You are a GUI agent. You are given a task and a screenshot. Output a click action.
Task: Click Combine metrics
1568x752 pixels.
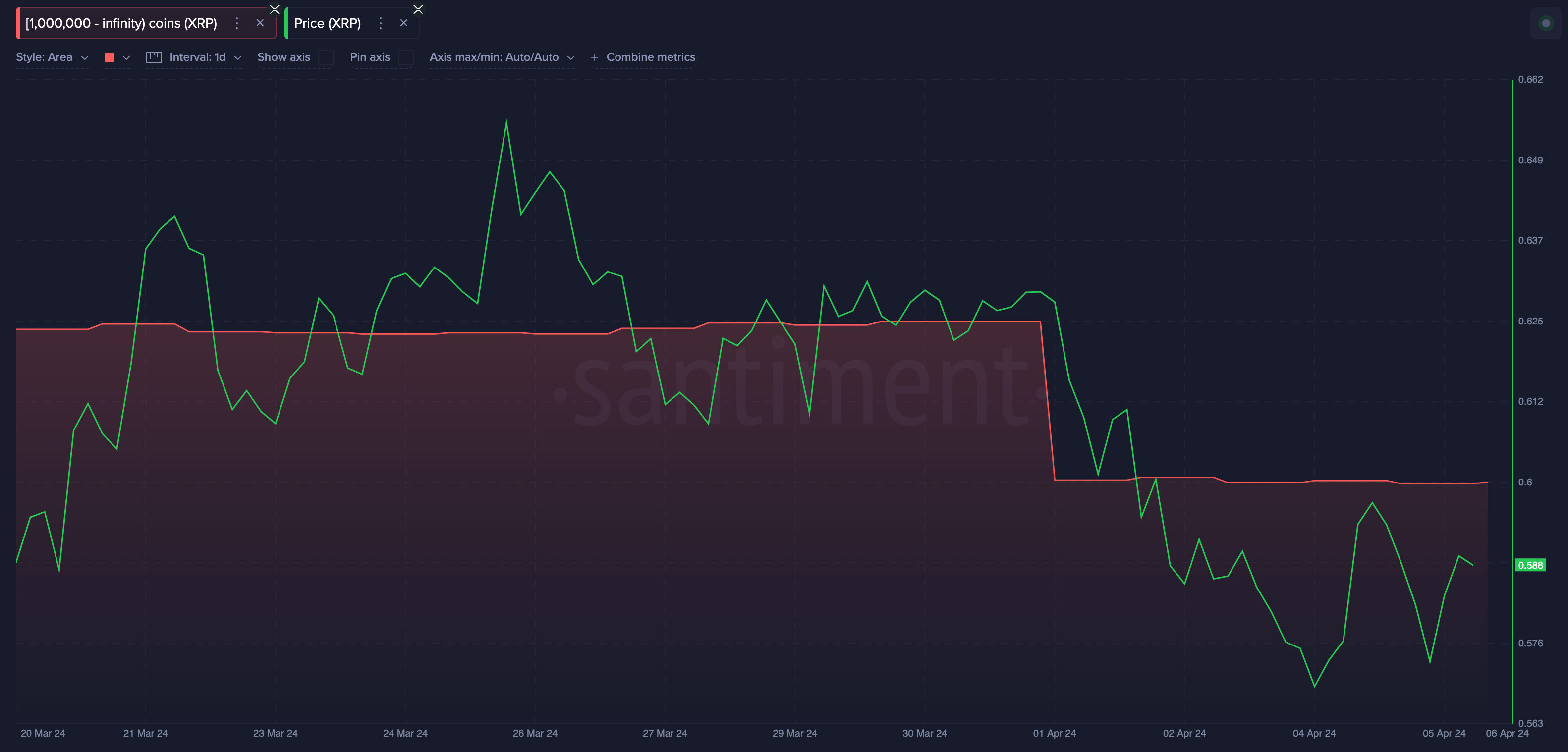pos(651,57)
